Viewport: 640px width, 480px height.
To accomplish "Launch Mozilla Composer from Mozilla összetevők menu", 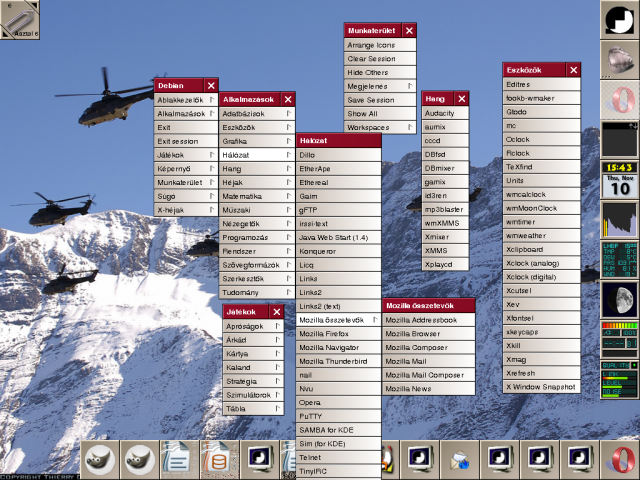I will [429, 347].
